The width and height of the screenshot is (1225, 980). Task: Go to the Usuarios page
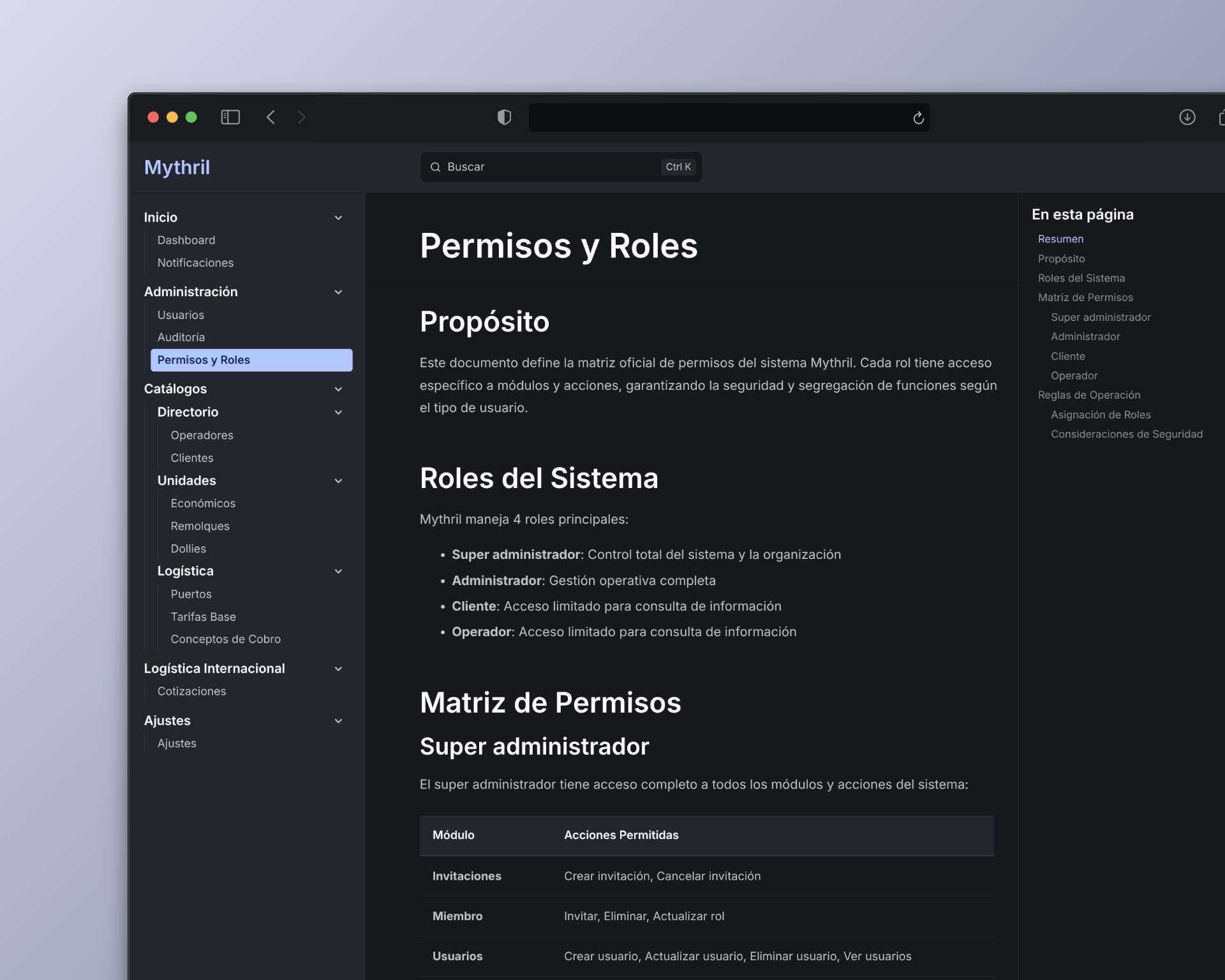[181, 315]
